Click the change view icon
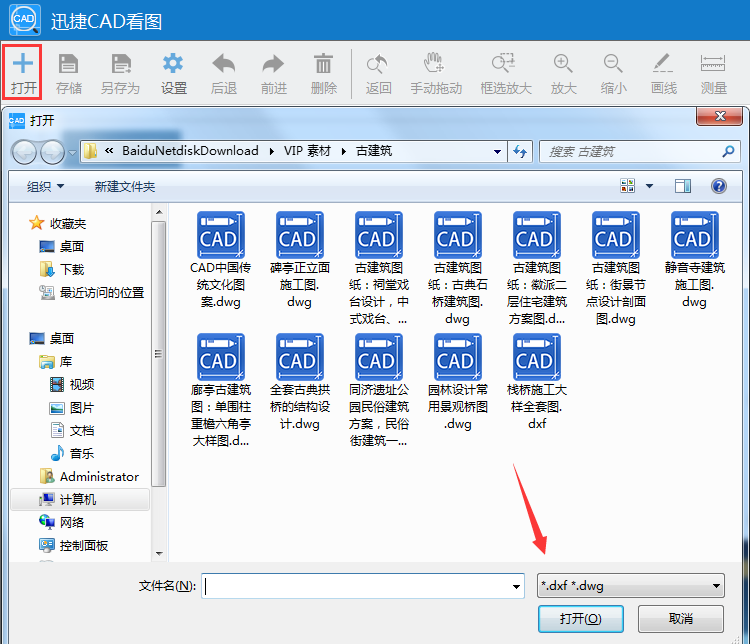 click(628, 186)
